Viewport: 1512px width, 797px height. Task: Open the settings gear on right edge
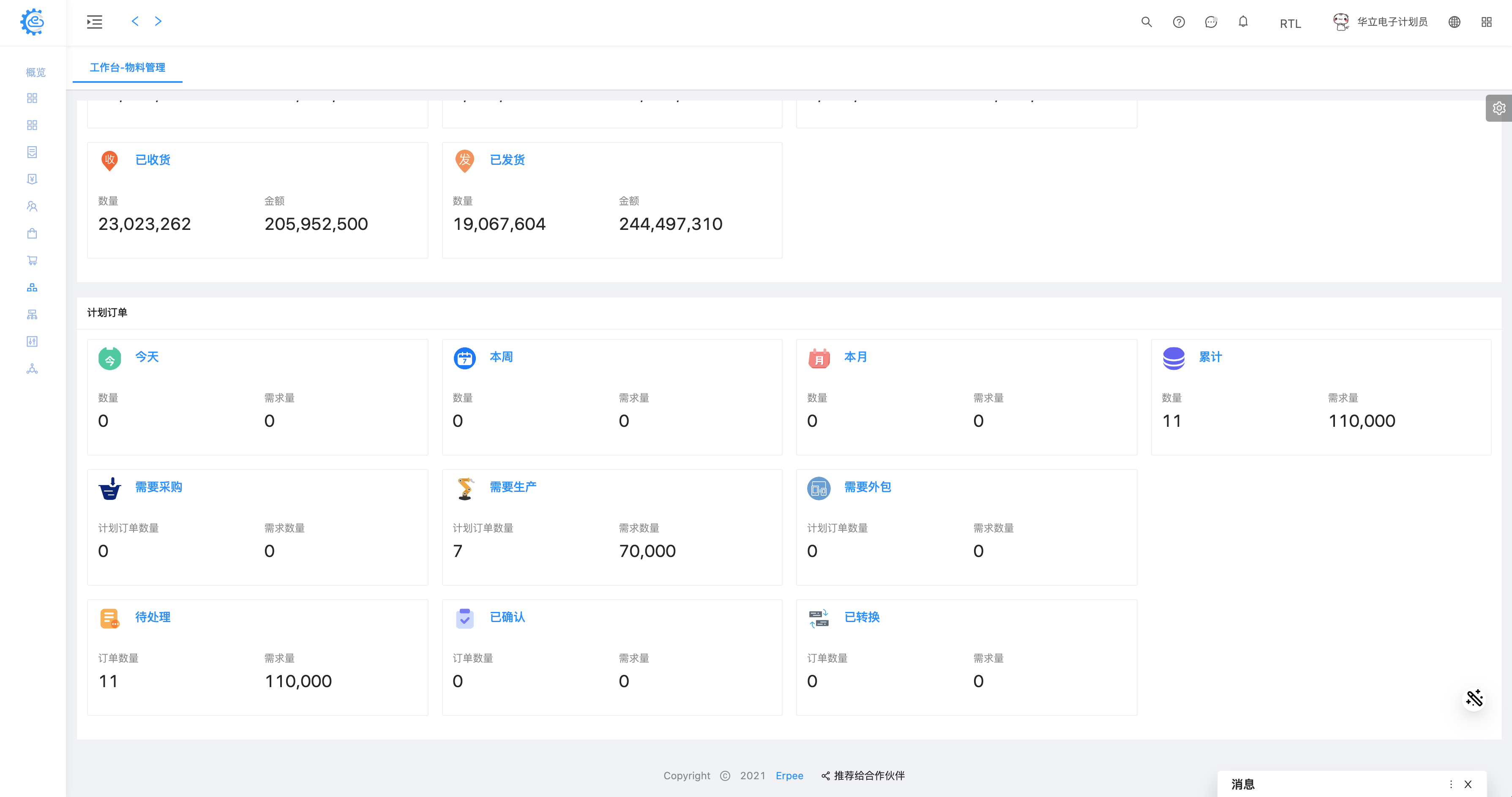[1498, 109]
